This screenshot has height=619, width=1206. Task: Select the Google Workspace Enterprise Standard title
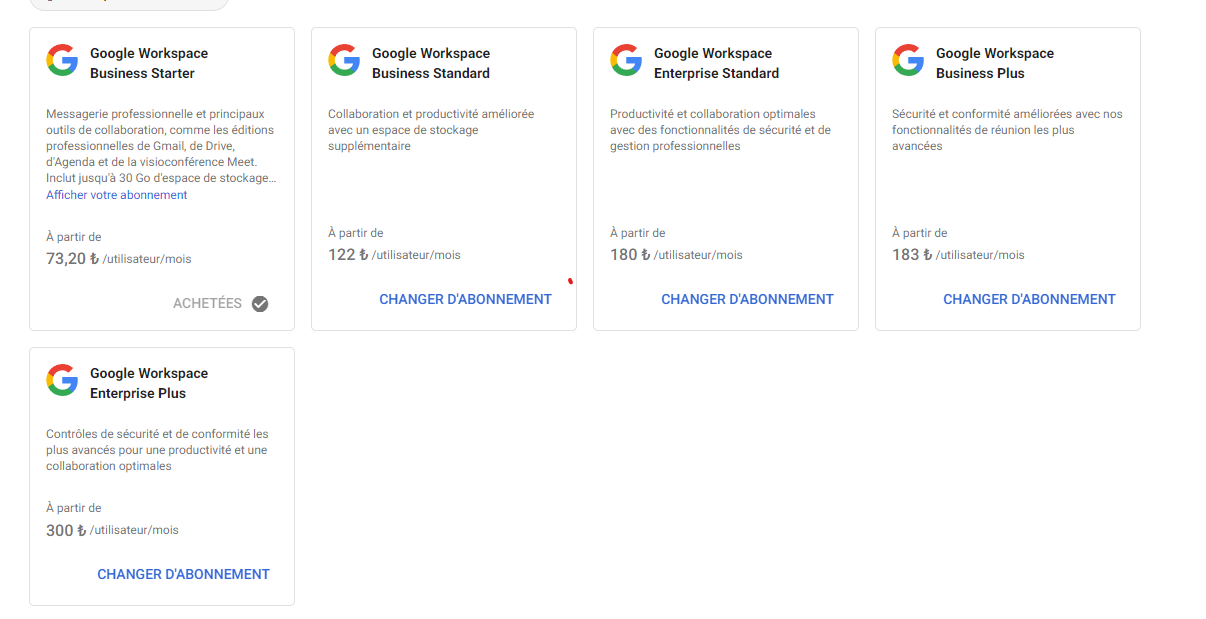(x=716, y=63)
